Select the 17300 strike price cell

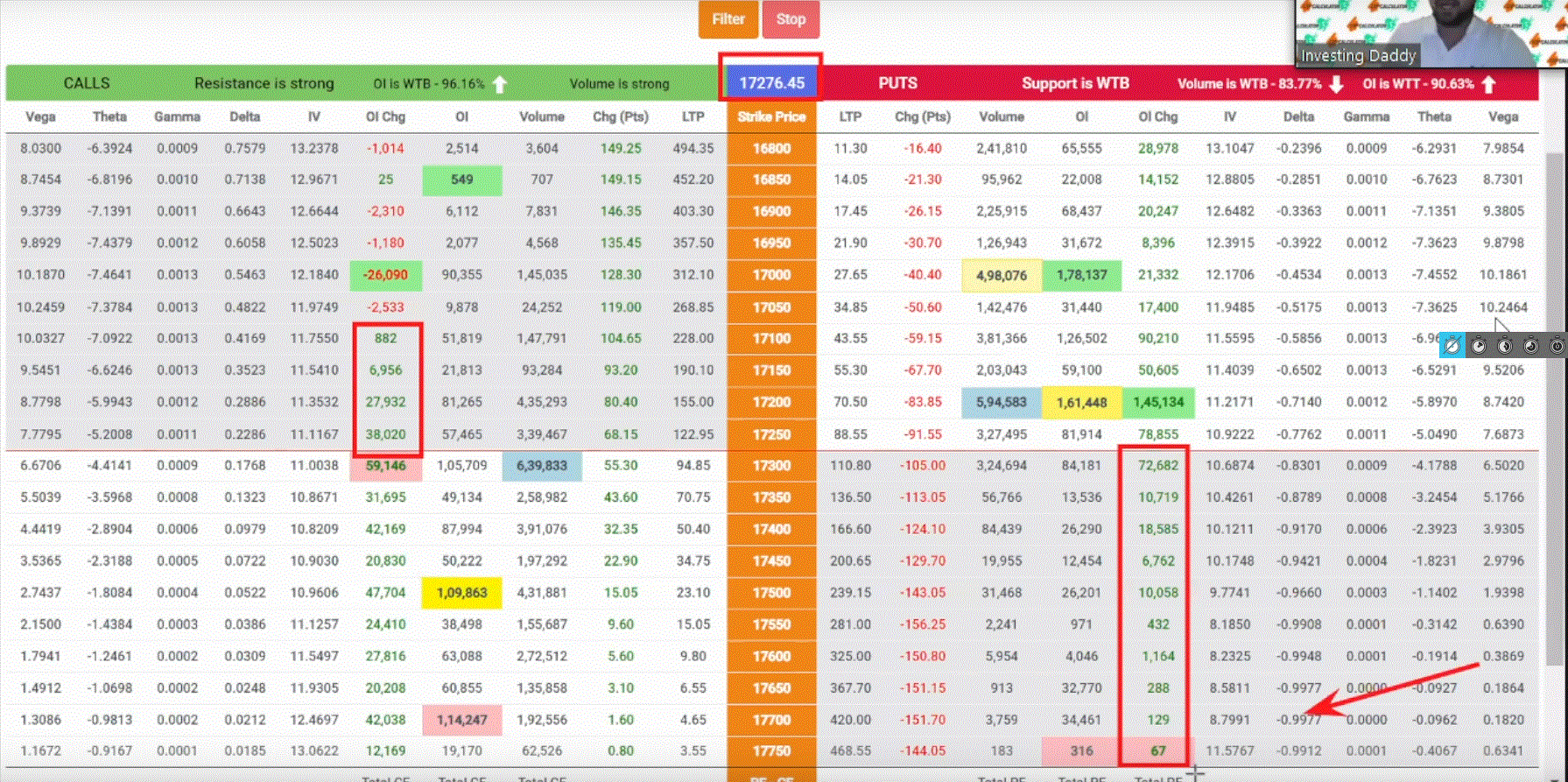point(771,466)
